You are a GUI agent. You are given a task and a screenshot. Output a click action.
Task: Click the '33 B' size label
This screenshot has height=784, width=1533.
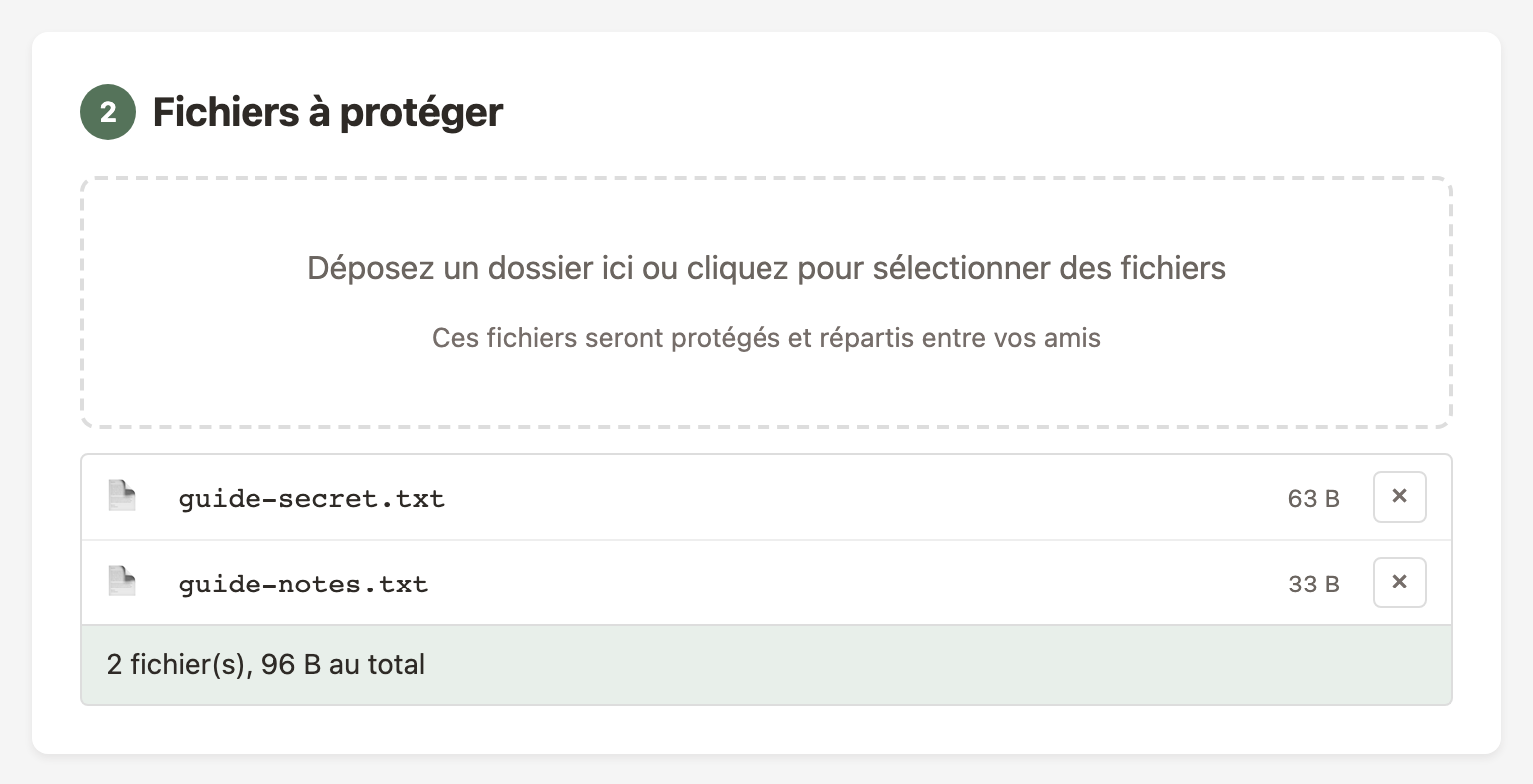pyautogui.click(x=1313, y=584)
